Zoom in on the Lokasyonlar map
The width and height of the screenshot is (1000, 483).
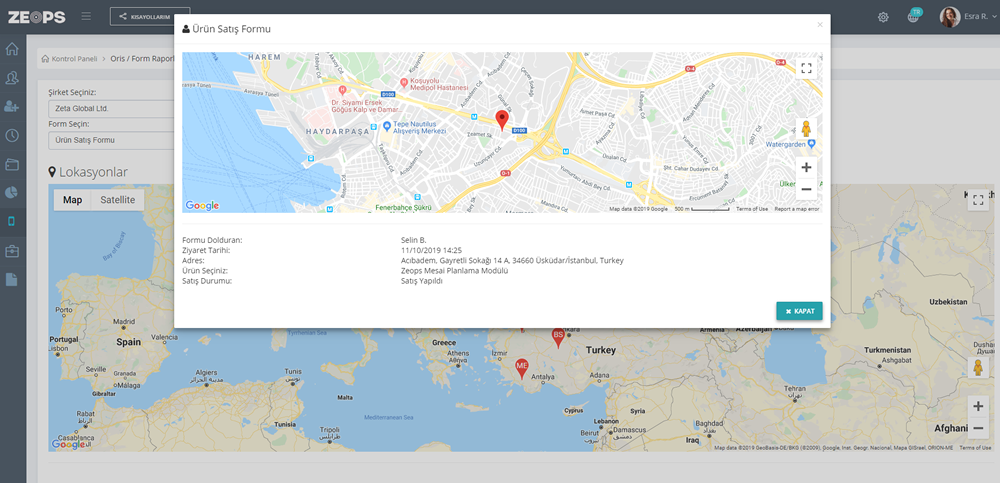point(978,406)
